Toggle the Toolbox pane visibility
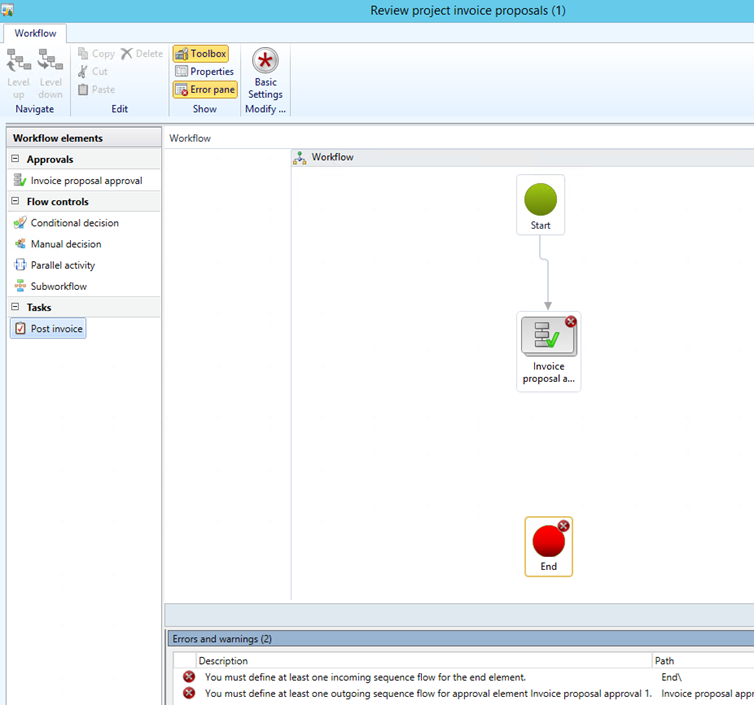This screenshot has height=705, width=754. point(201,54)
